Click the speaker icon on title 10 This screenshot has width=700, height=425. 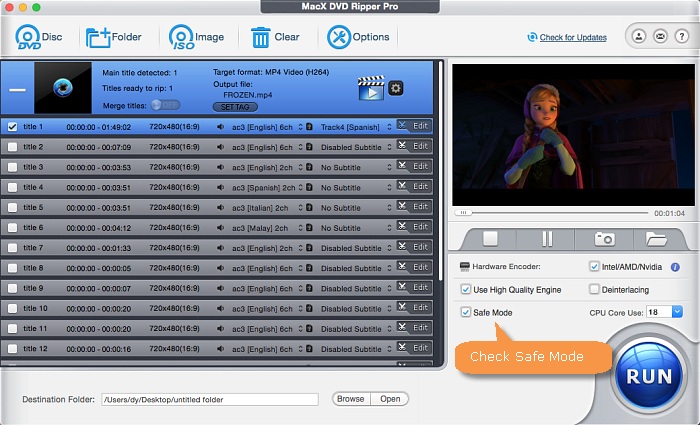[221, 308]
